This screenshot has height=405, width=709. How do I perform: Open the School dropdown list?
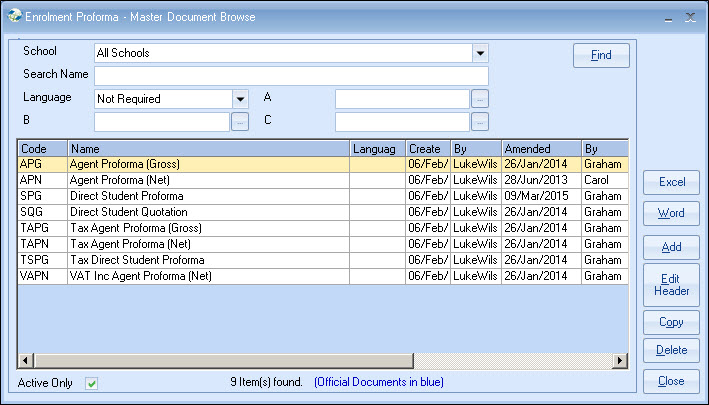[x=480, y=53]
